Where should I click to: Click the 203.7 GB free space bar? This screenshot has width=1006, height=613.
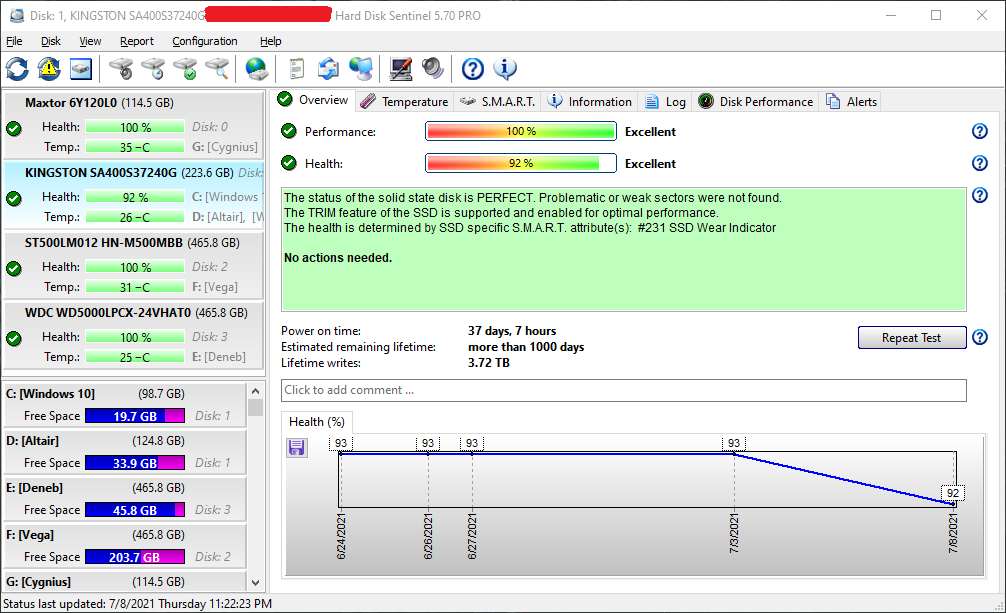click(x=135, y=557)
